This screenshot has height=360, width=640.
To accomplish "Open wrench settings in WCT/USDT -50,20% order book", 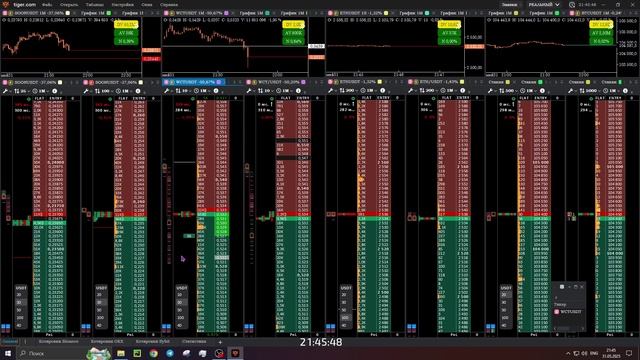I will point(249,91).
